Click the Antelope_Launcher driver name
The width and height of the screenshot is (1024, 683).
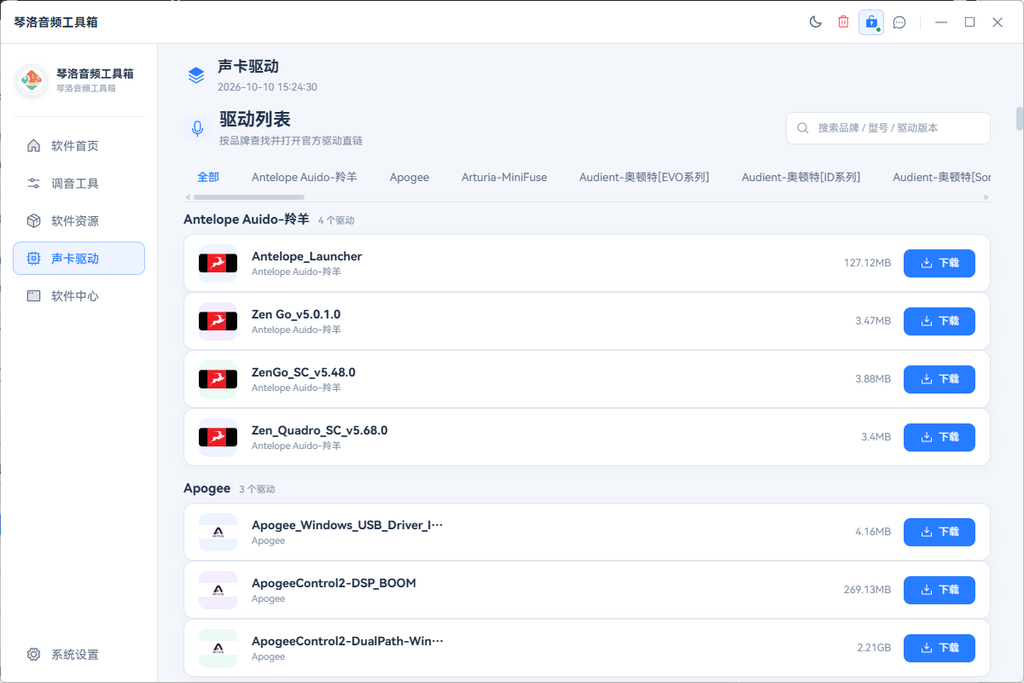pos(307,257)
